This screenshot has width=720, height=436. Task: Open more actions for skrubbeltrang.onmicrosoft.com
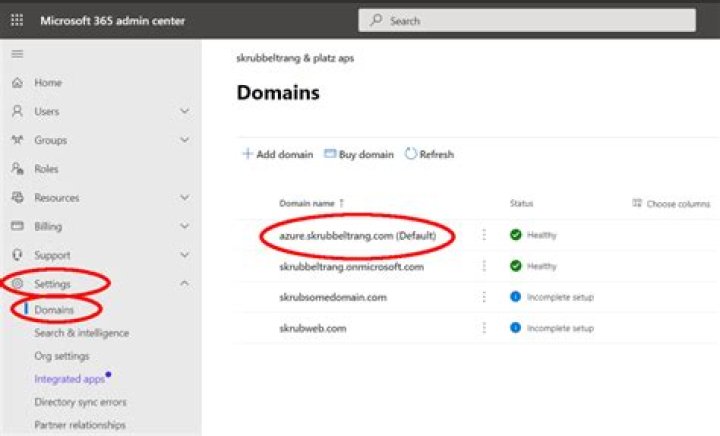coord(484,266)
